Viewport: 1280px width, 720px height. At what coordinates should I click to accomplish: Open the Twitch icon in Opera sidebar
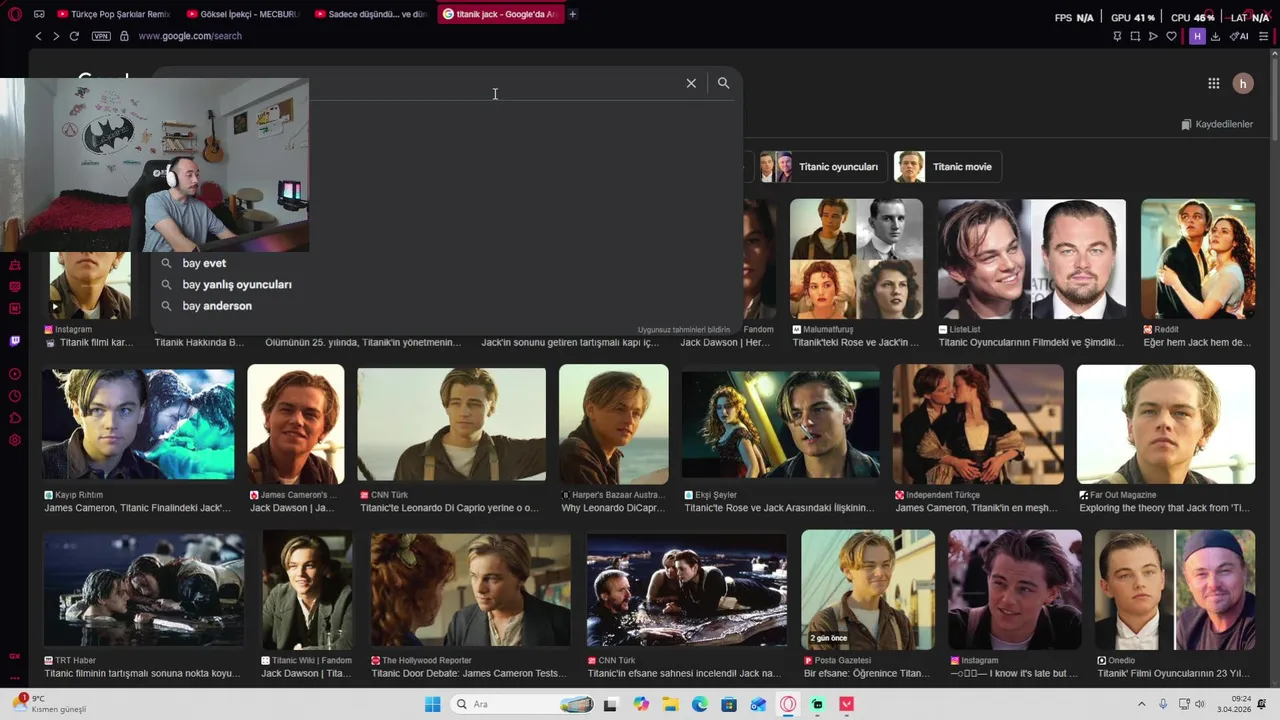15,341
